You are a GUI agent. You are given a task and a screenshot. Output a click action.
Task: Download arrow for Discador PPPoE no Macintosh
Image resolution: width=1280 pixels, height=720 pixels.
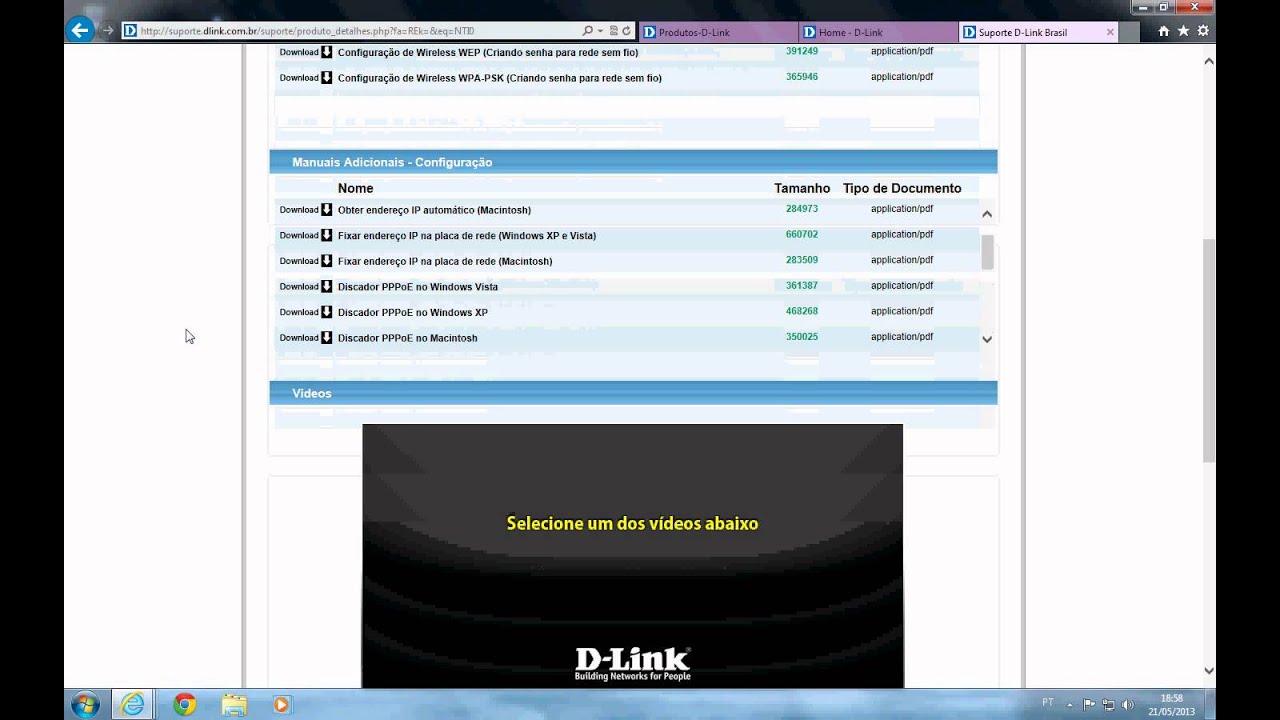coord(326,337)
